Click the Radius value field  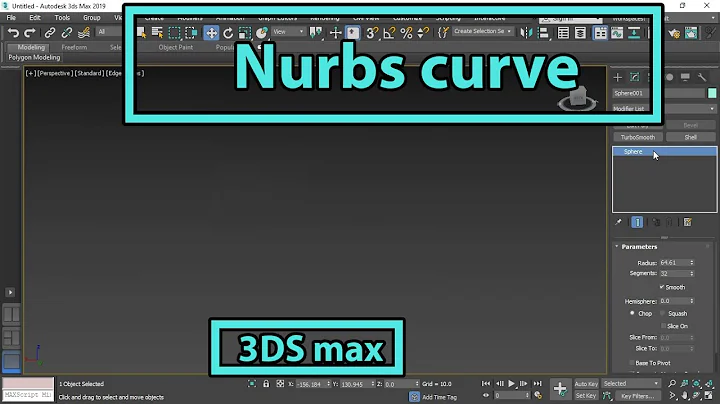pyautogui.click(x=674, y=263)
